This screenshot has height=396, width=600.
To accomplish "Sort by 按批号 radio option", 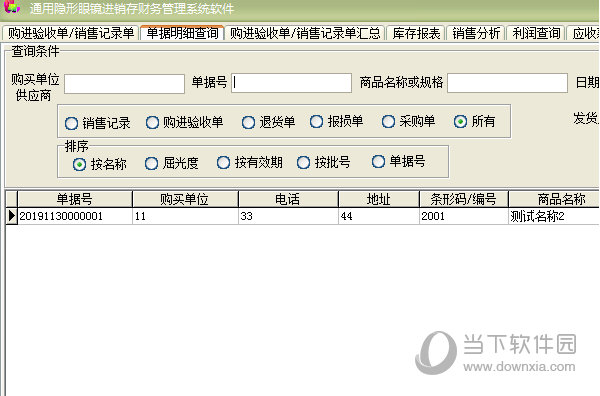I will coord(323,163).
